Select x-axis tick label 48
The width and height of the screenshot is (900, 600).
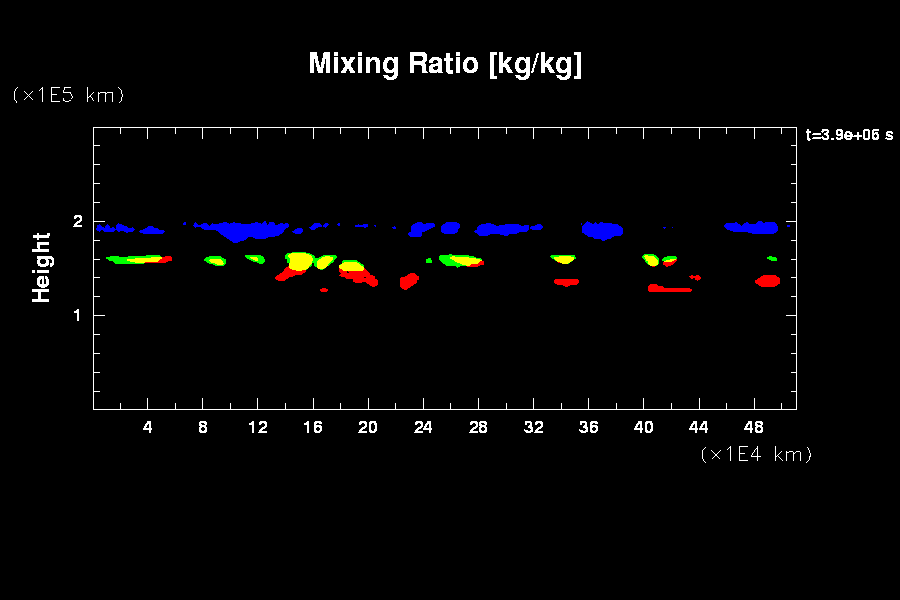753,427
